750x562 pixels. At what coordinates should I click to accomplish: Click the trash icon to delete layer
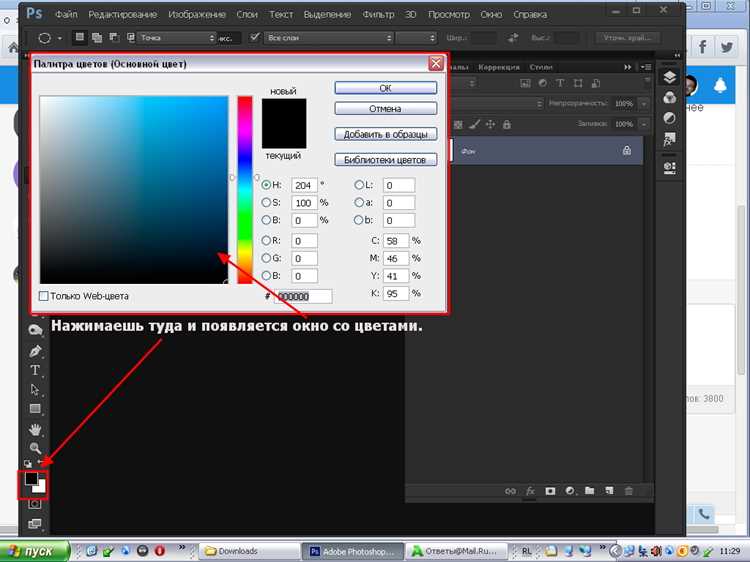(629, 491)
